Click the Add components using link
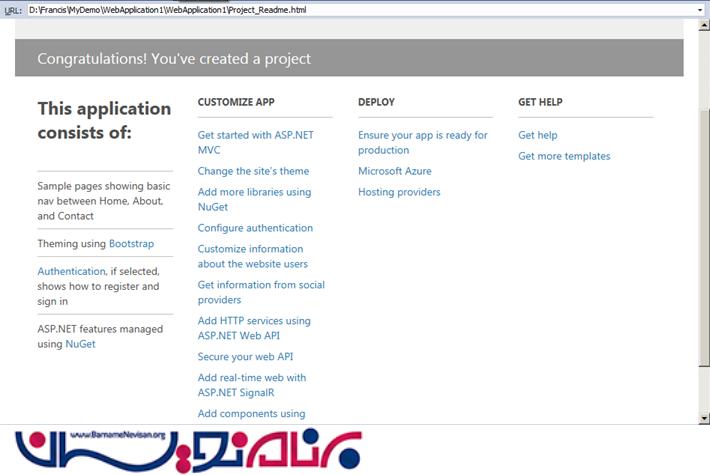 pos(251,413)
